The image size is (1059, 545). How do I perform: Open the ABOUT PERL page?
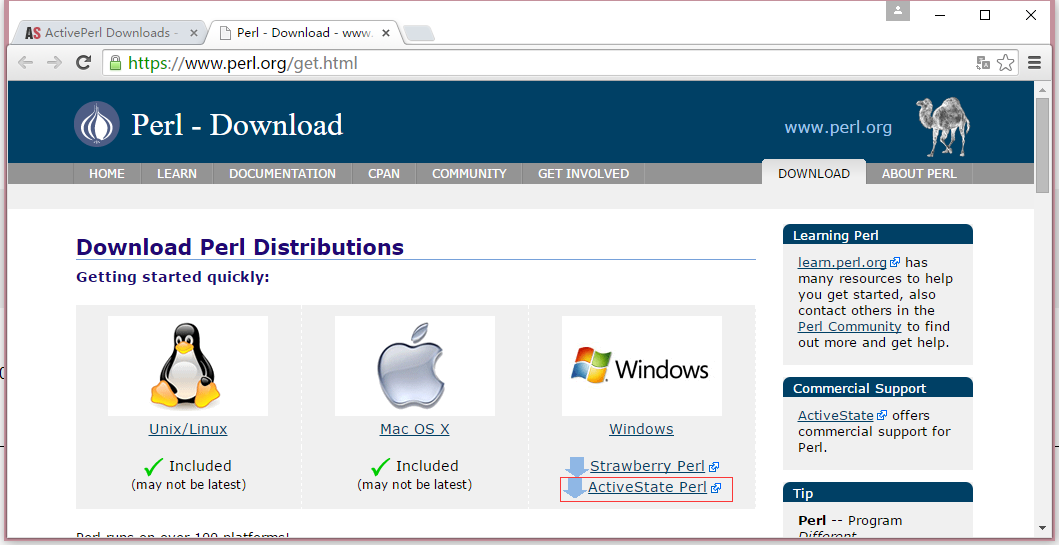pos(919,174)
